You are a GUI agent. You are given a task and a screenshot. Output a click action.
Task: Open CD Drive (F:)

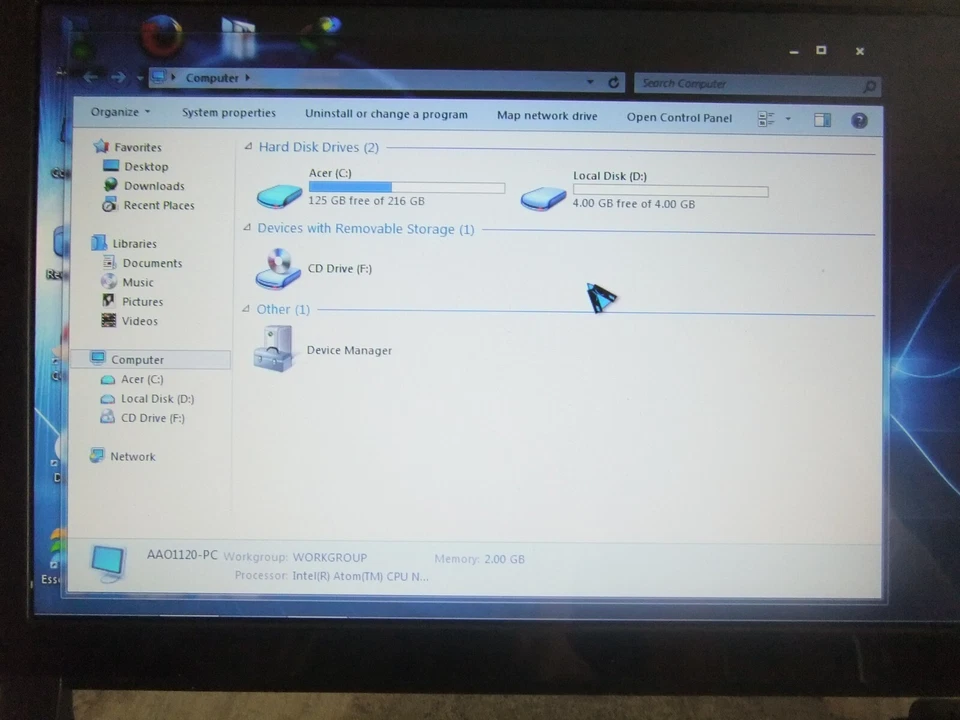pos(339,268)
